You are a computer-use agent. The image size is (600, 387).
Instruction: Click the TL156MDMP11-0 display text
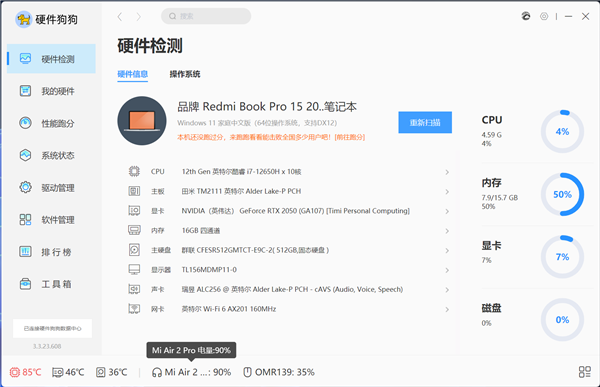209,269
